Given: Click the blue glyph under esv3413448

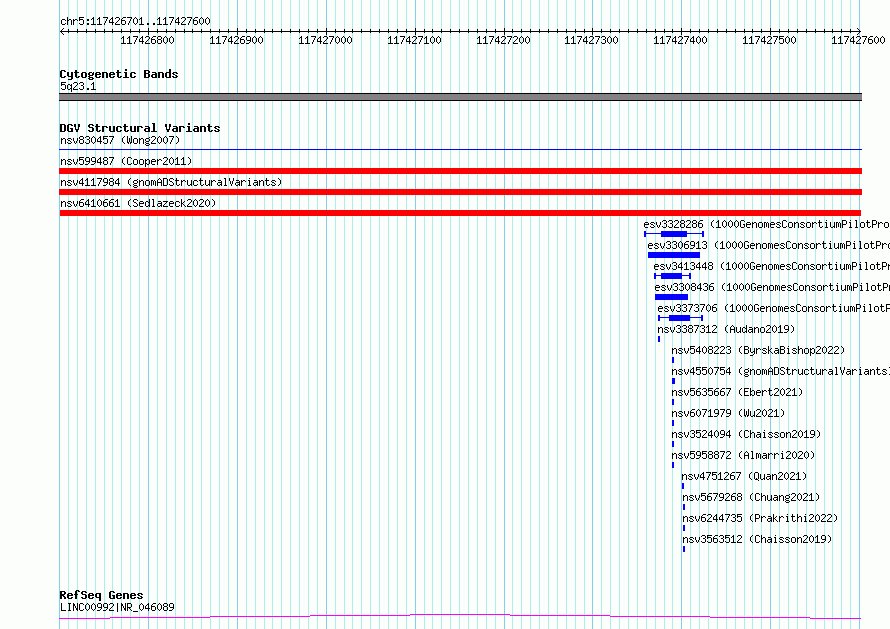Looking at the screenshot, I should coord(672,276).
